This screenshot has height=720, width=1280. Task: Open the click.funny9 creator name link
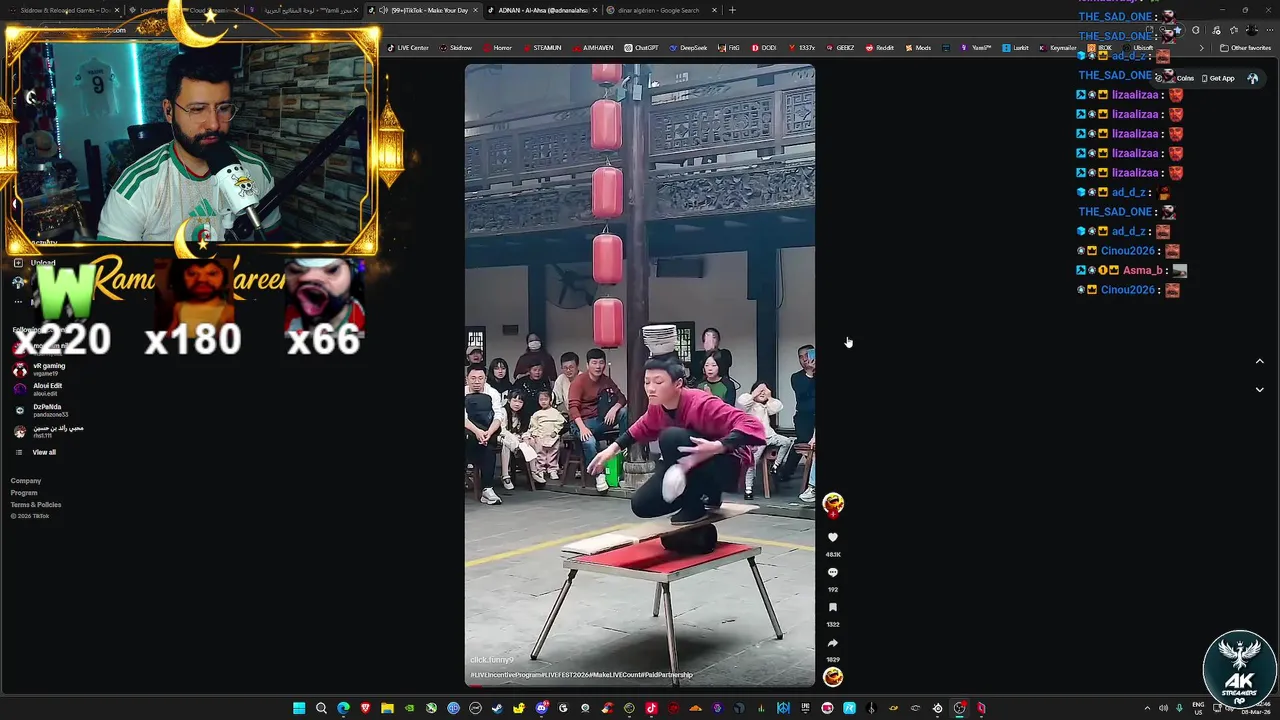492,660
